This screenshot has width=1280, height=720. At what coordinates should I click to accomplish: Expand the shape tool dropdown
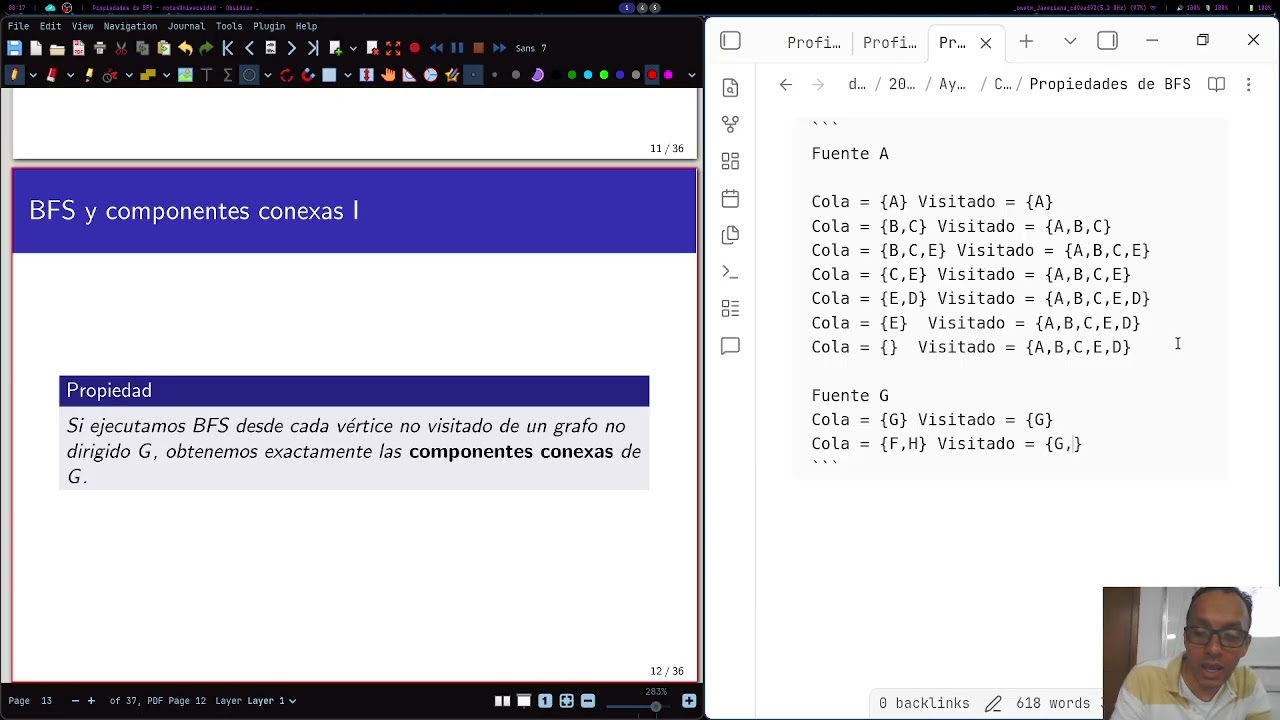click(268, 75)
